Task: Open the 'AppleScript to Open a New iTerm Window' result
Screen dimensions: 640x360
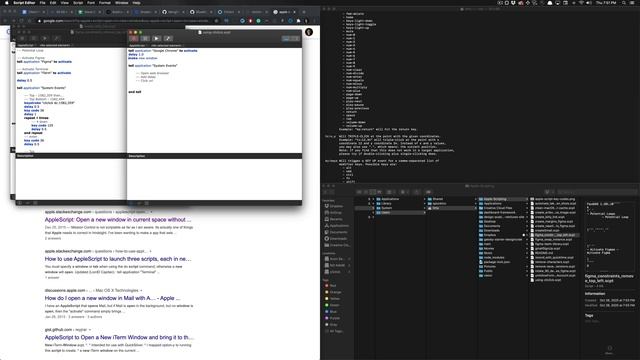Action: [x=119, y=337]
